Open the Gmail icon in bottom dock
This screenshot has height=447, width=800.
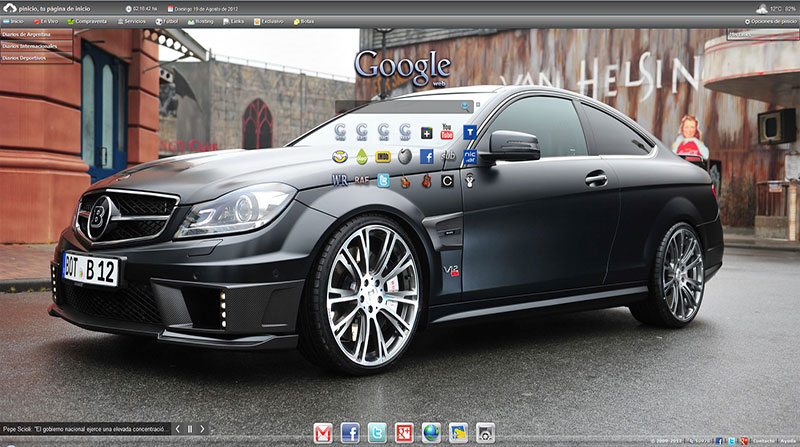[x=322, y=432]
